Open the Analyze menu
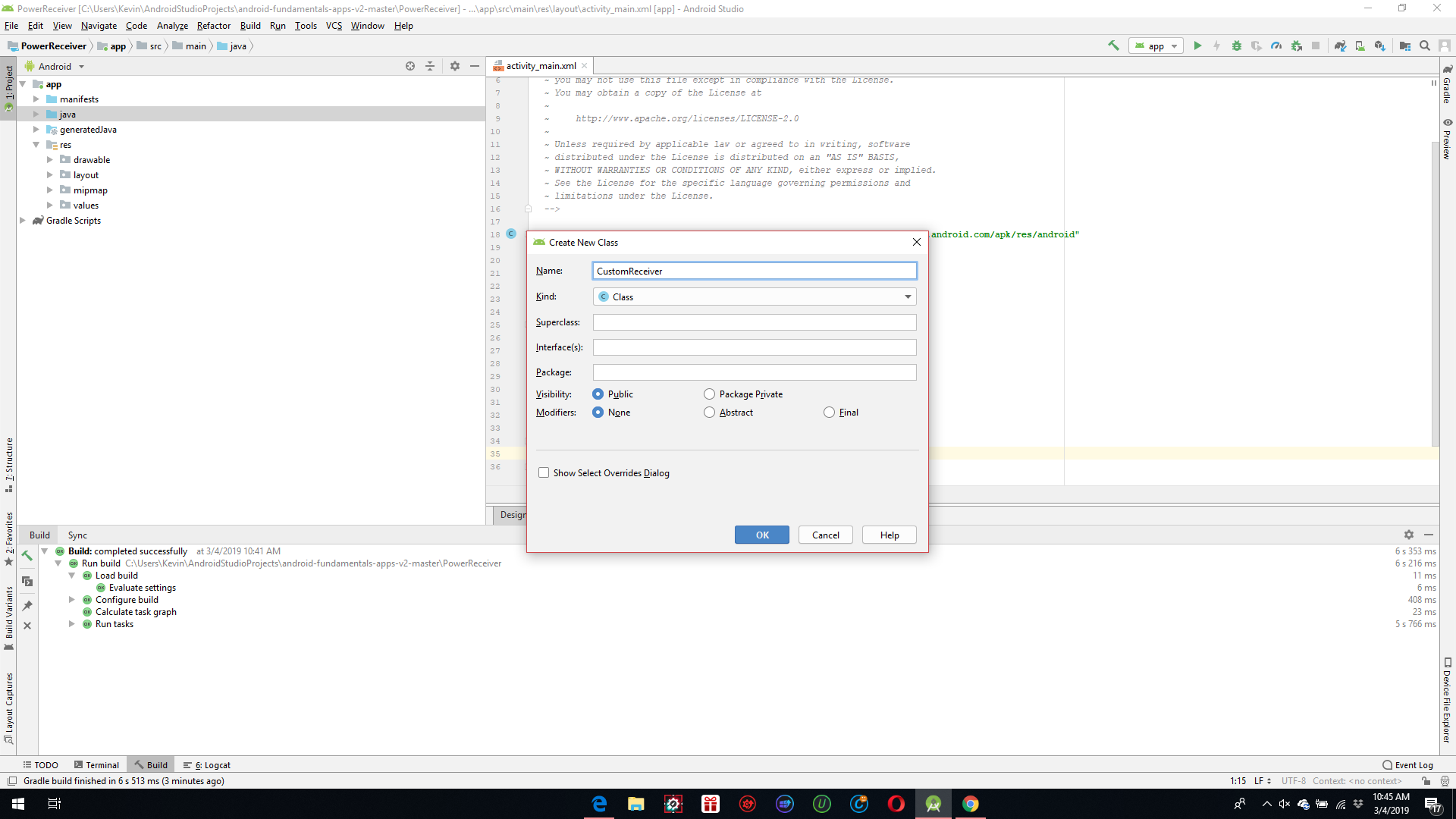1456x819 pixels. (172, 25)
